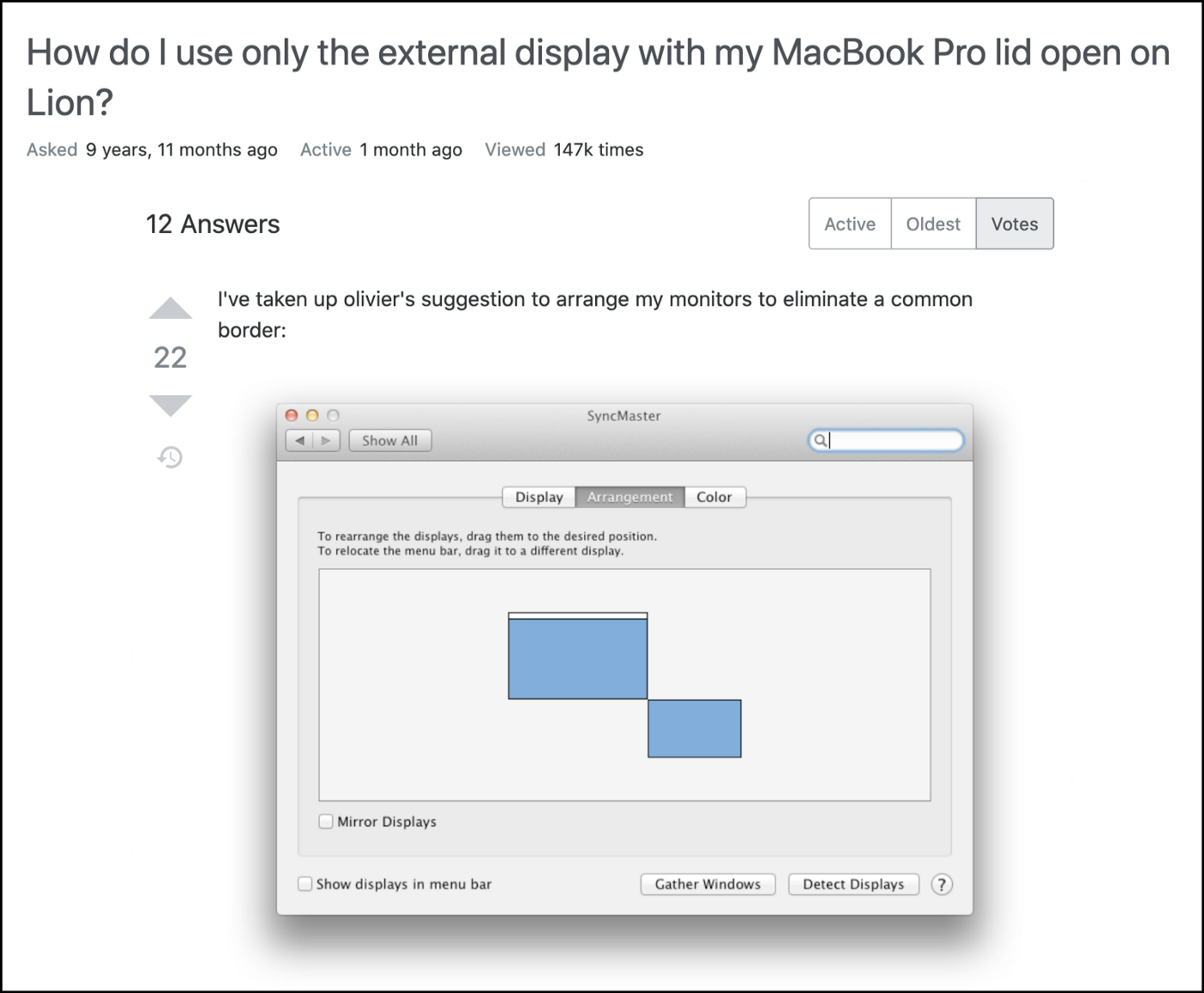Click the red close window dot
The height and width of the screenshot is (993, 1204).
tap(292, 415)
